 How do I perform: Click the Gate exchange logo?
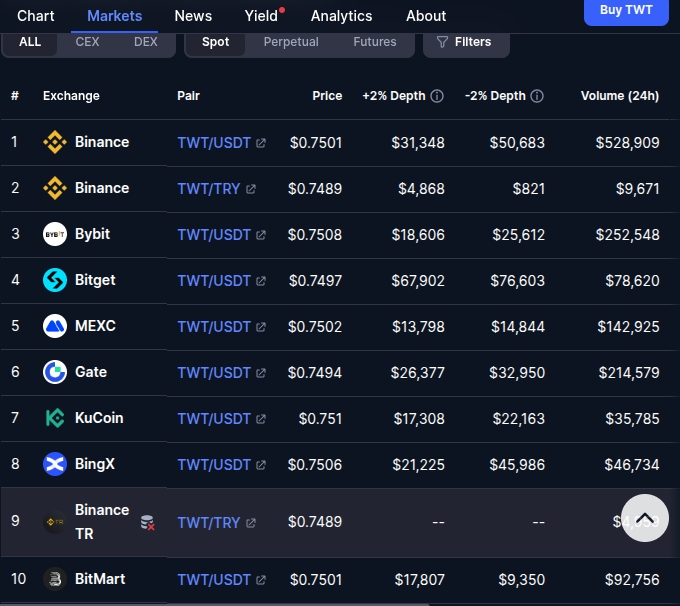[x=55, y=372]
